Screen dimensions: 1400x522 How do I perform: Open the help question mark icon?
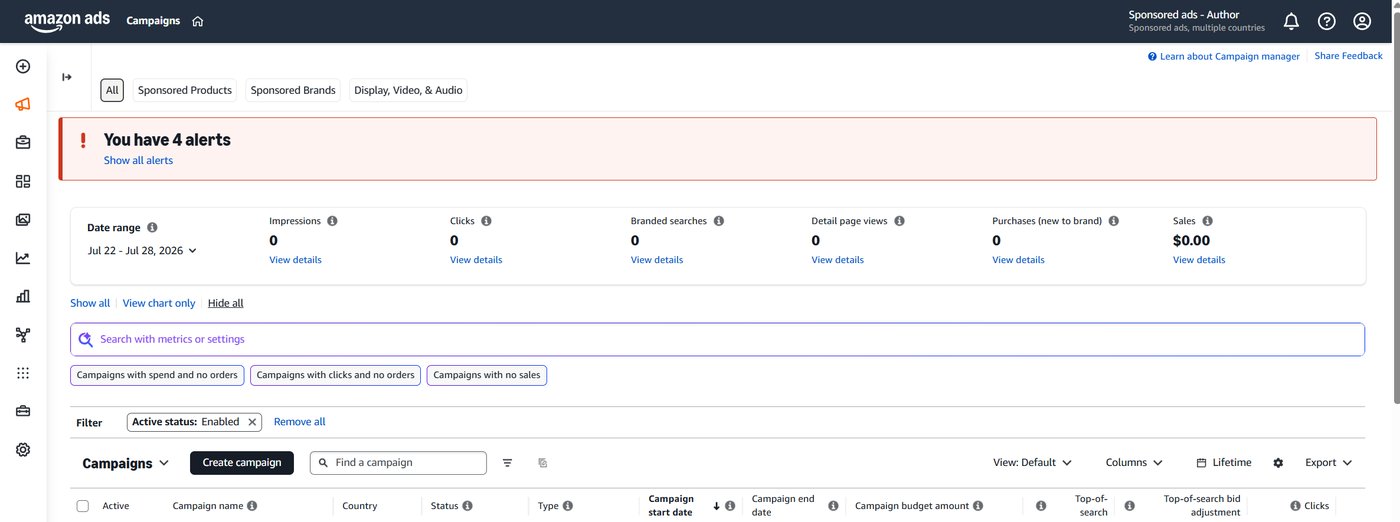(1326, 21)
